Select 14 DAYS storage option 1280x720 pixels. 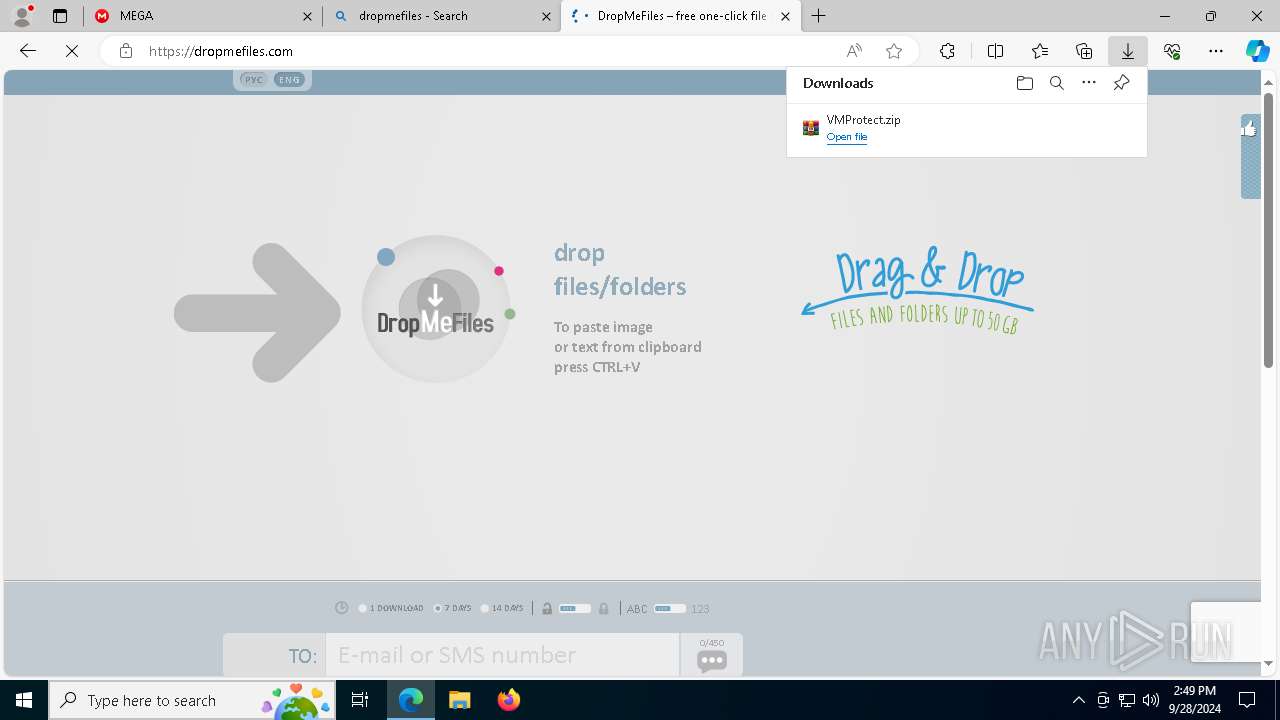tap(502, 608)
